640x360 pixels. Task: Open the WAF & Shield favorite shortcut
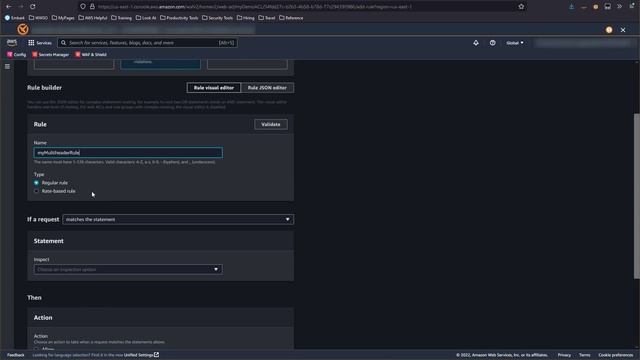pos(91,54)
